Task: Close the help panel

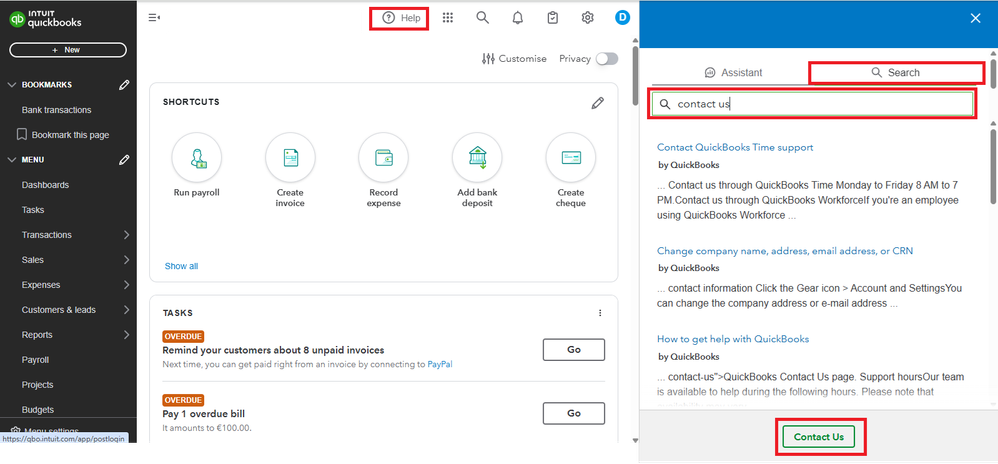Action: point(975,18)
